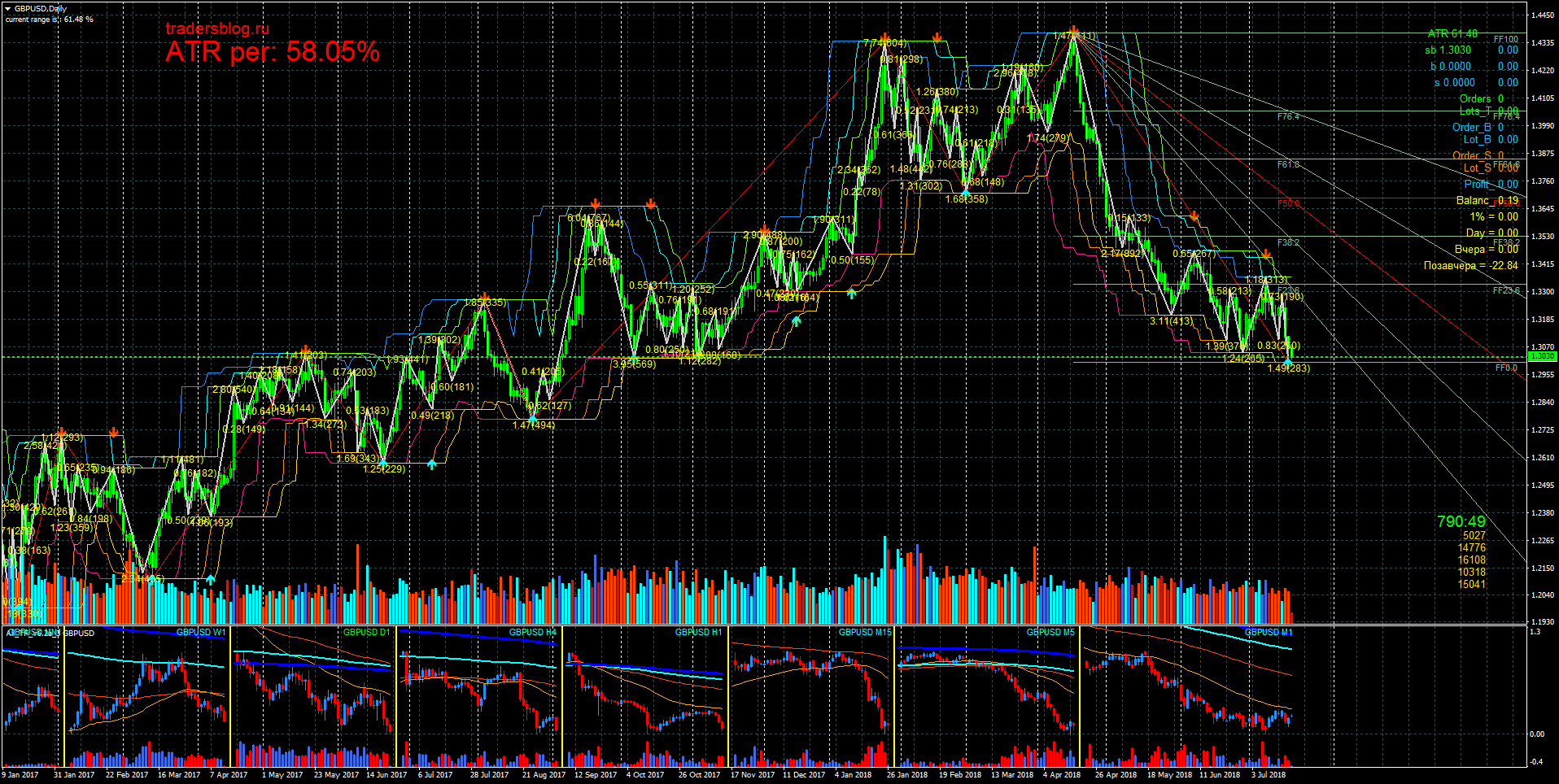Select the zigzag label 3.95(569)
1559x784 pixels.
point(634,364)
